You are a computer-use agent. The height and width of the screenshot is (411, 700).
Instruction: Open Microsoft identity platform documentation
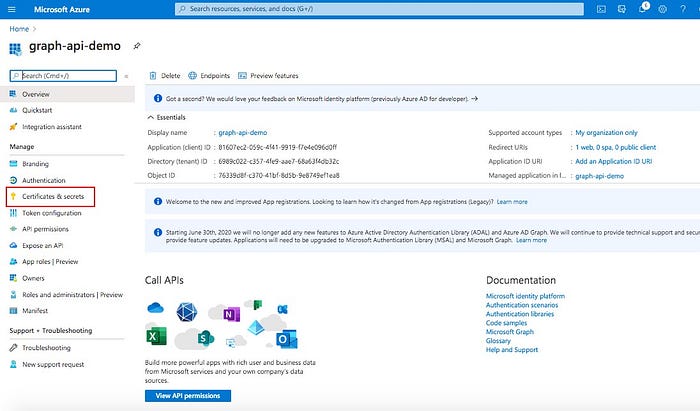coord(525,296)
